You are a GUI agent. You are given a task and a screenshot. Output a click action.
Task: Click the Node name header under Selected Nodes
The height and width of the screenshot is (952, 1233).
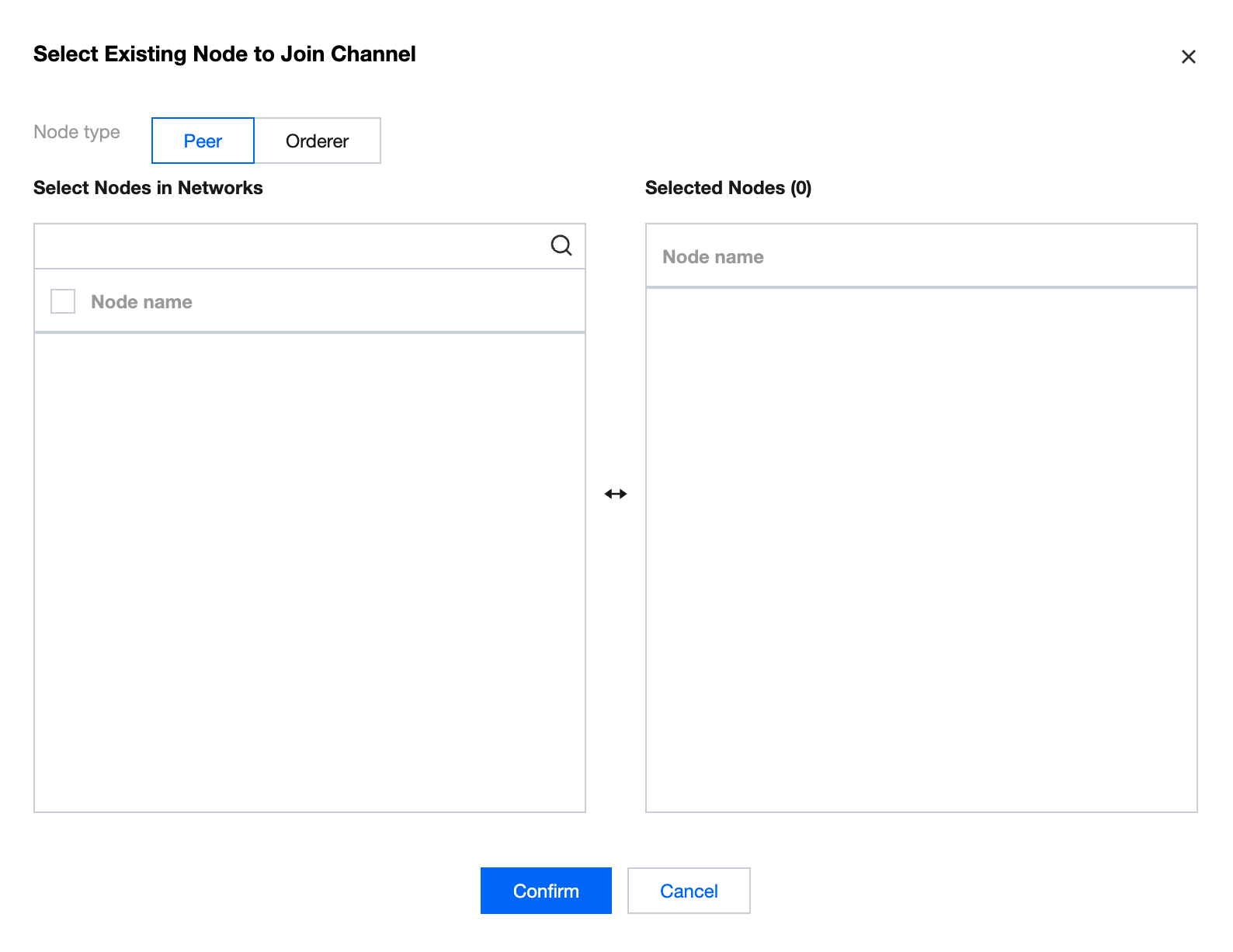(713, 257)
